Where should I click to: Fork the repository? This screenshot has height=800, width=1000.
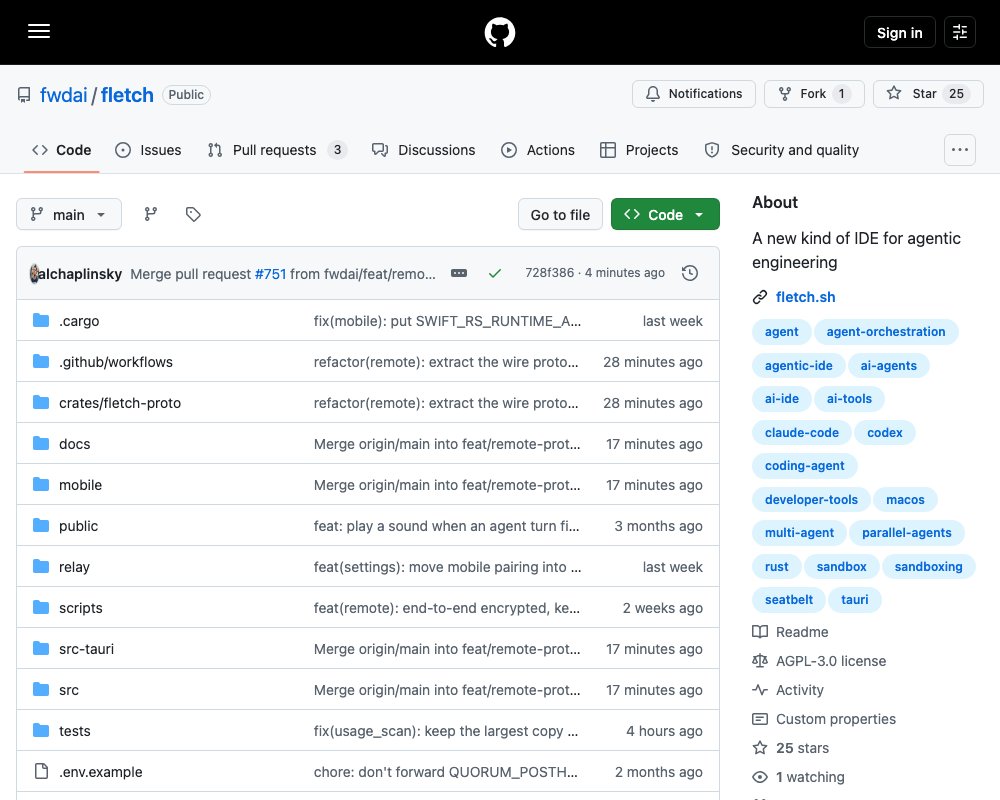pyautogui.click(x=814, y=94)
